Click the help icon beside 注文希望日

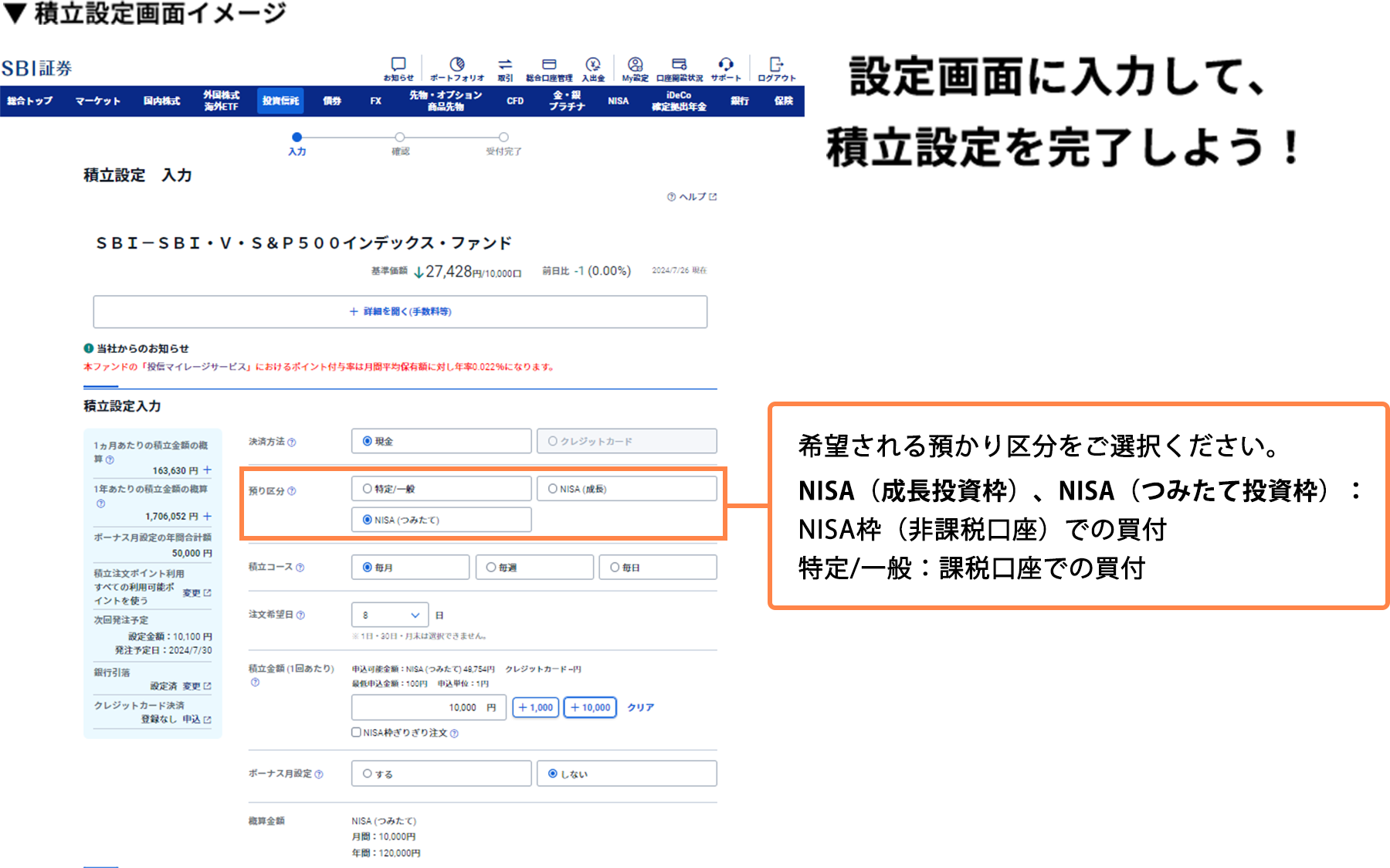(x=300, y=615)
